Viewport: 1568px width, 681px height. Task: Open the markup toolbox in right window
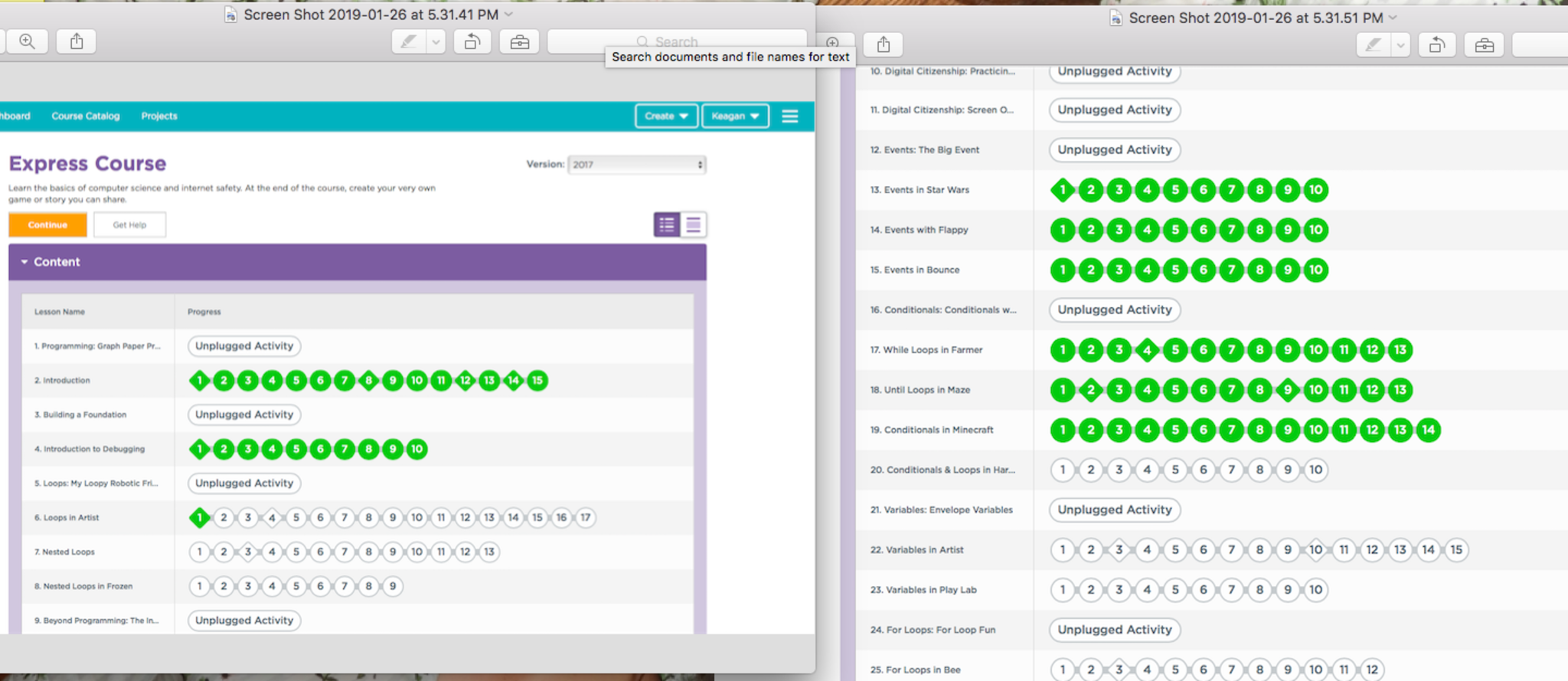click(x=1484, y=45)
